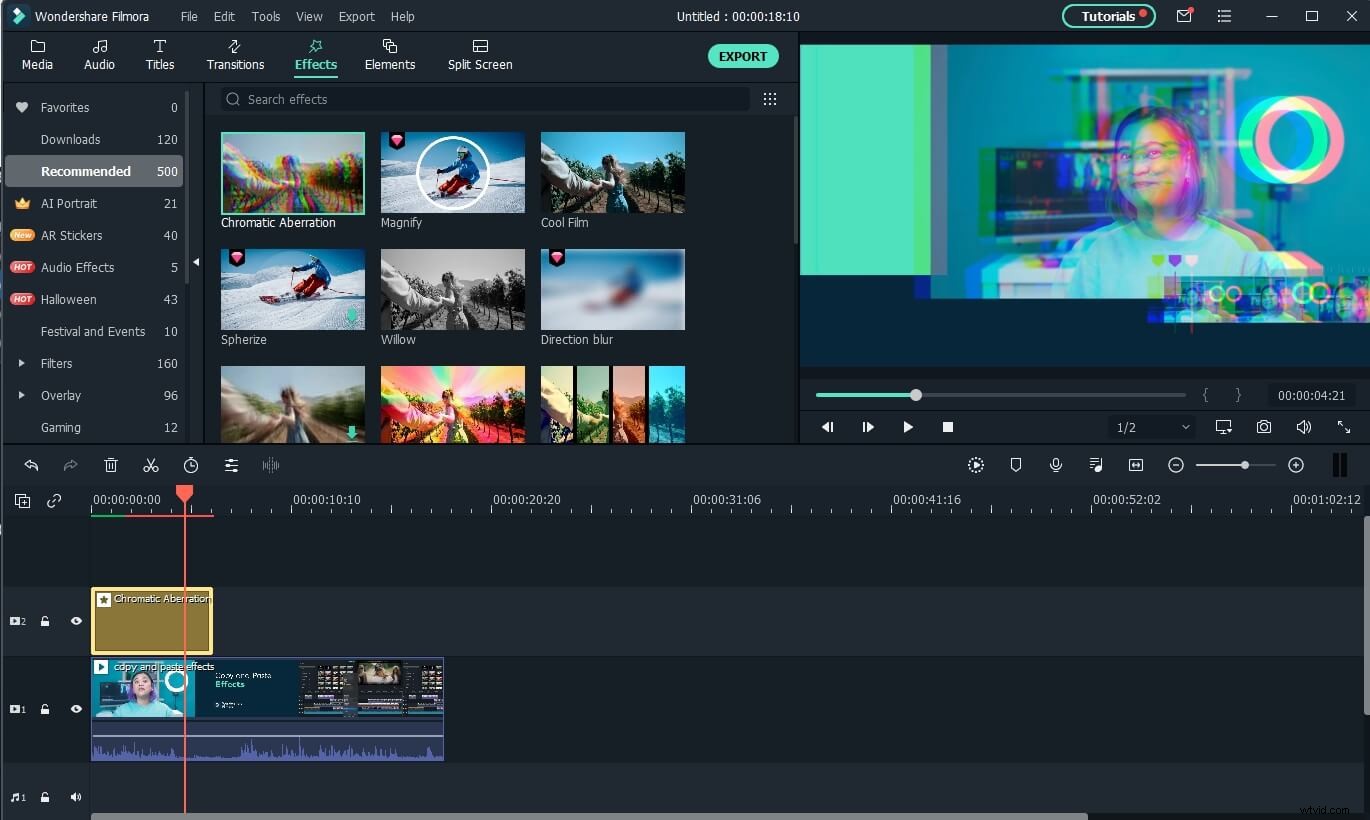Click the Record Voiceover microphone icon

[x=1055, y=465]
